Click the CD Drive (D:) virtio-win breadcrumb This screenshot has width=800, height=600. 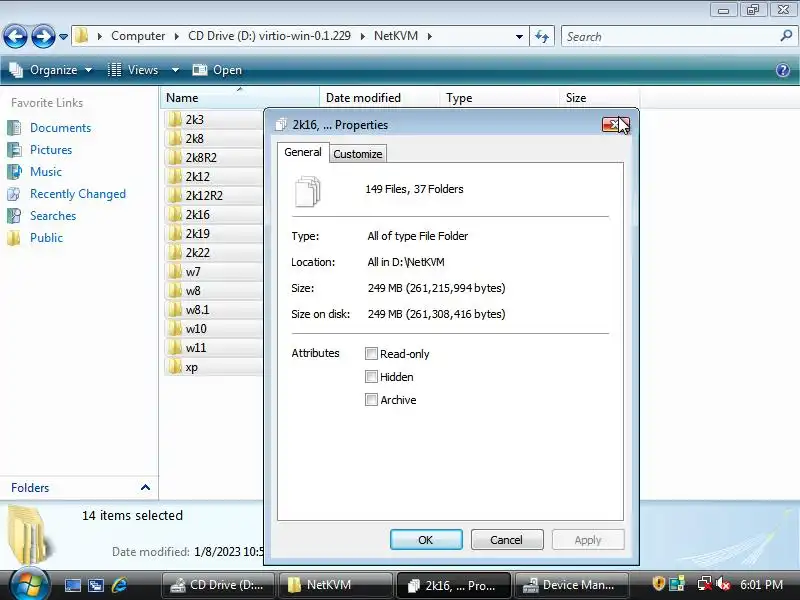point(269,36)
